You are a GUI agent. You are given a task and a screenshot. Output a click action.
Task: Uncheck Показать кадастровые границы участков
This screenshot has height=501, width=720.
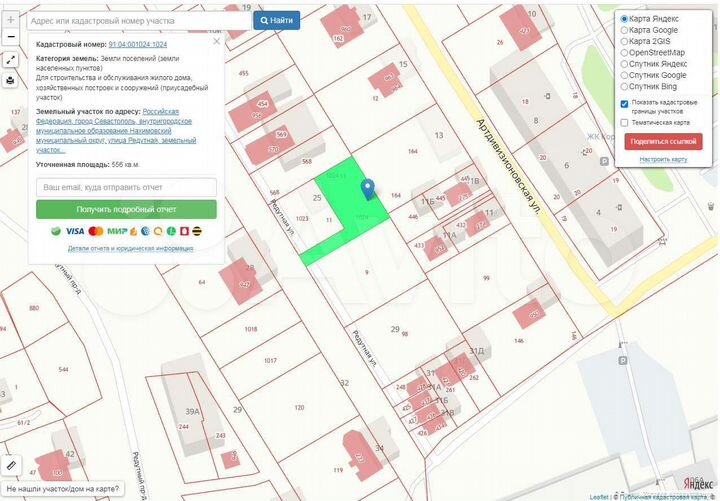[625, 103]
